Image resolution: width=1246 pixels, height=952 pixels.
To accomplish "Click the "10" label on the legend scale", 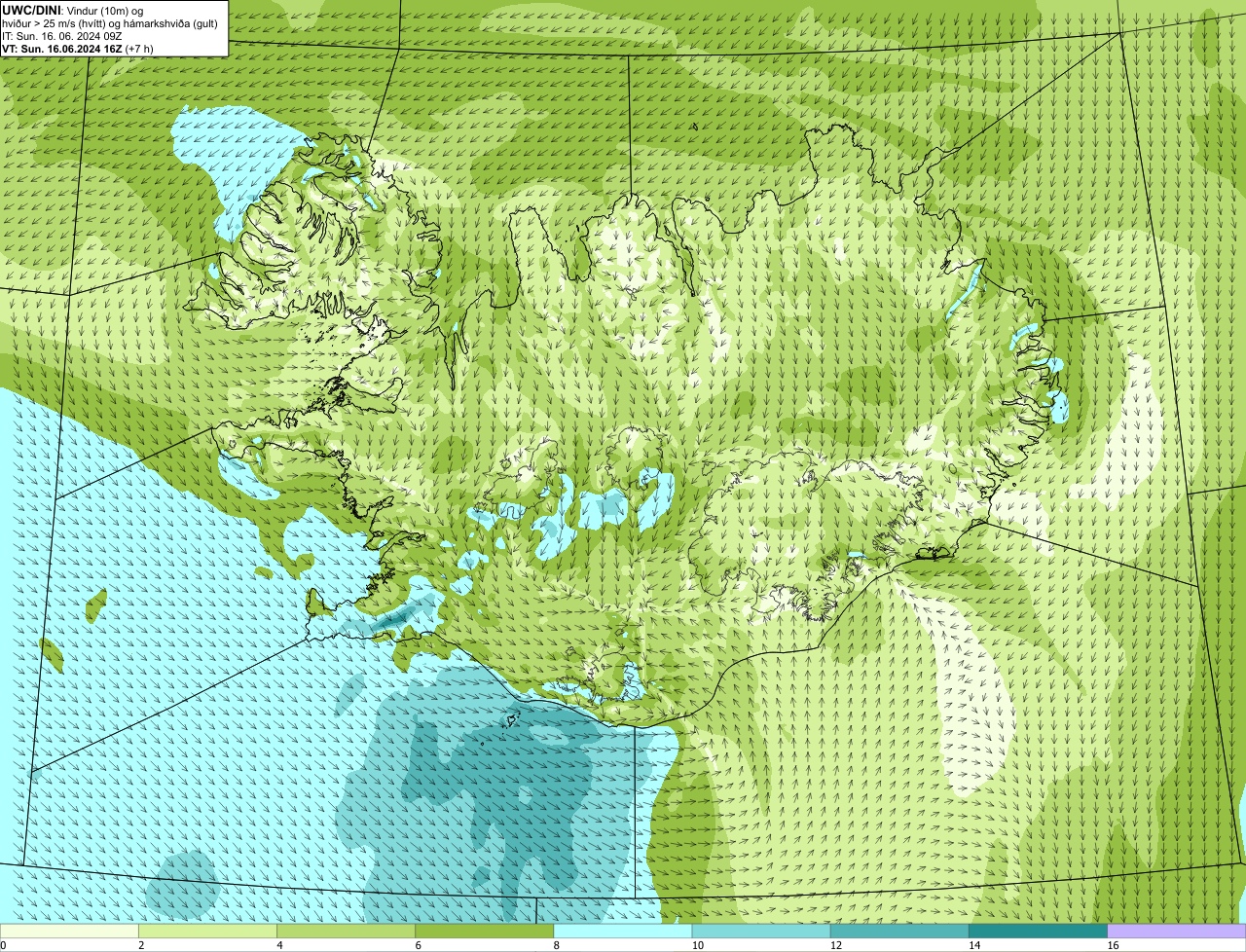I will 697,945.
